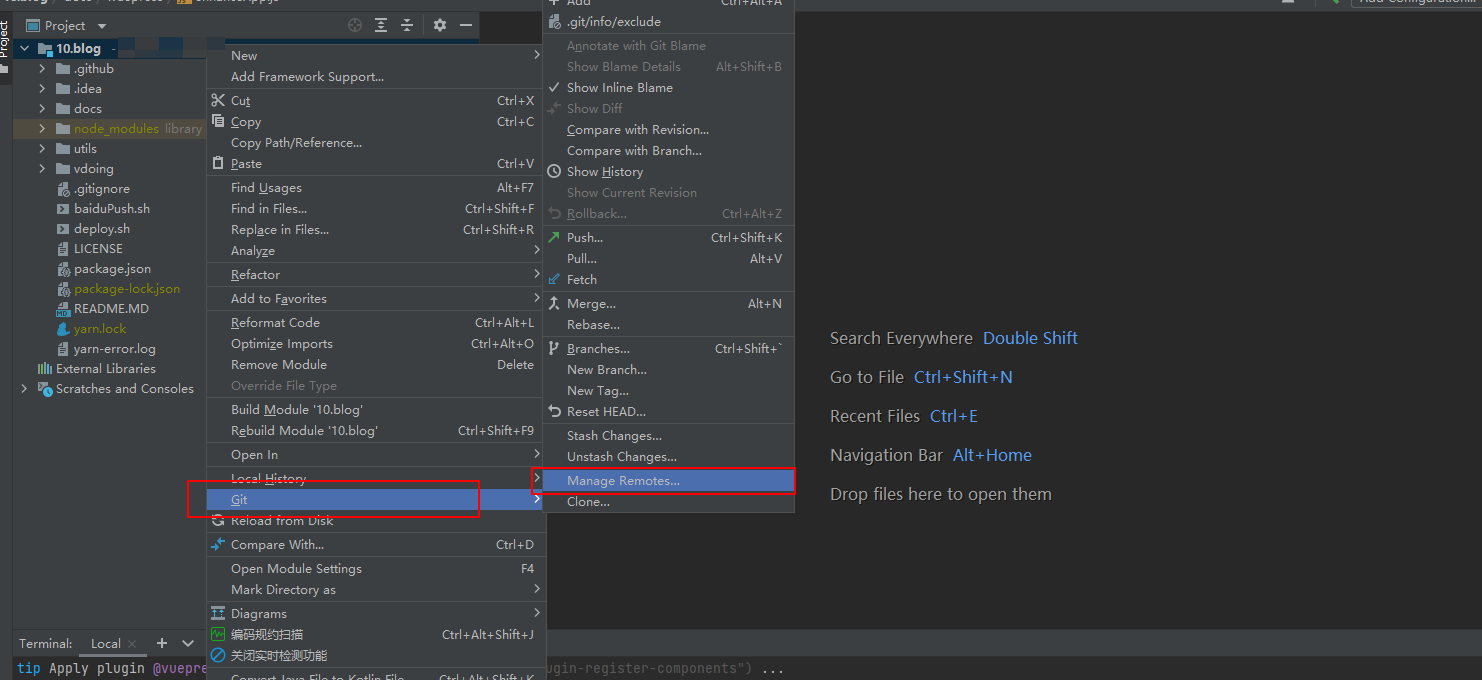Add a new terminal session with plus
Viewport: 1482px width, 680px height.
[161, 643]
